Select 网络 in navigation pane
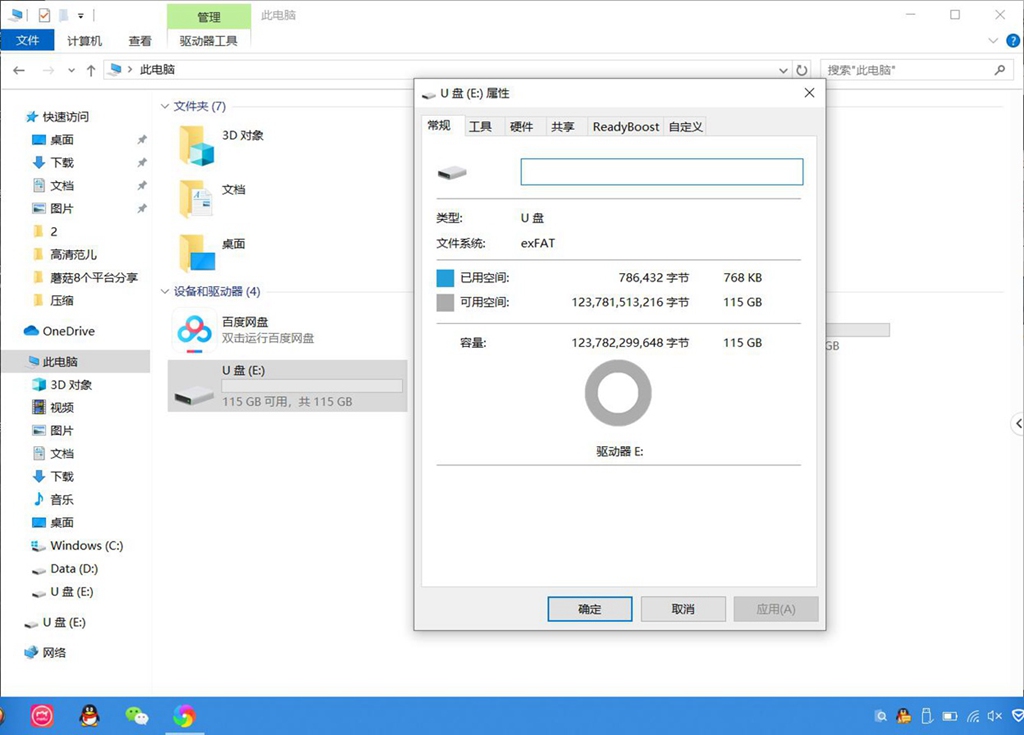The width and height of the screenshot is (1024, 735). (54, 653)
